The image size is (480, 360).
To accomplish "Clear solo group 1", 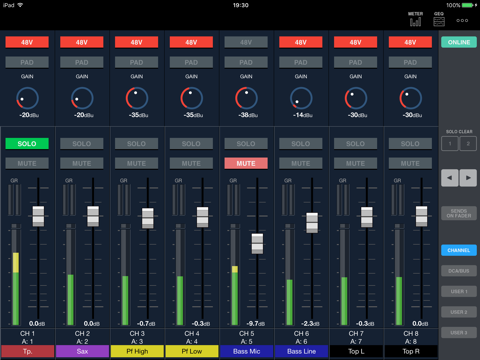I will [450, 144].
